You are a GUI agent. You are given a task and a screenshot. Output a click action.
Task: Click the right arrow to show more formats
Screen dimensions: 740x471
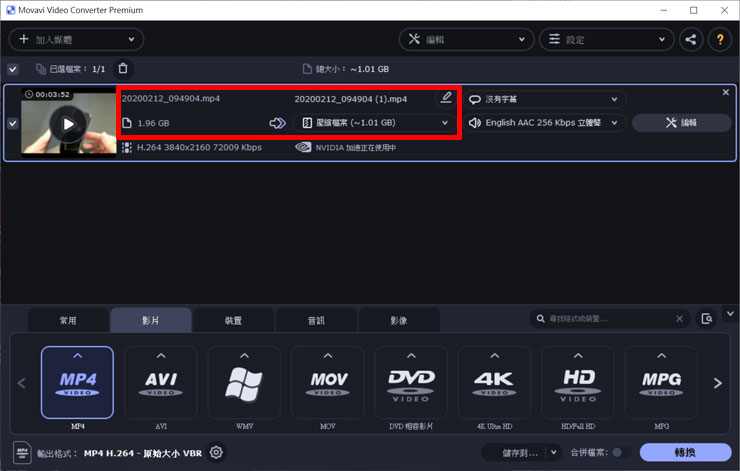pyautogui.click(x=718, y=383)
